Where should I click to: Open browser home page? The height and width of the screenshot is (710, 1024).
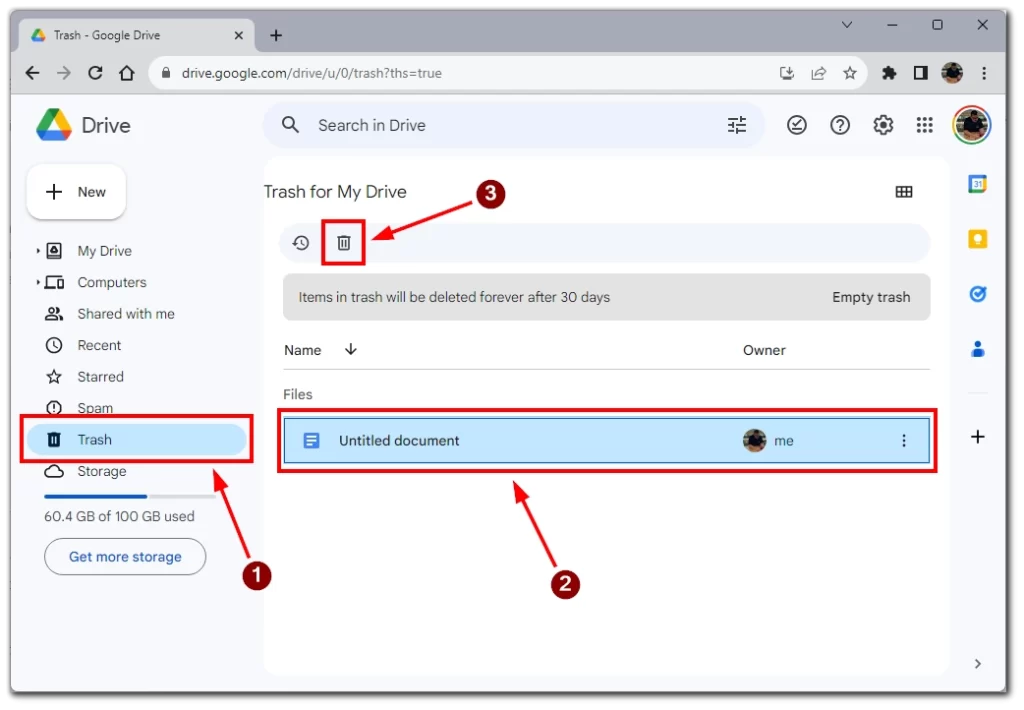coord(127,73)
